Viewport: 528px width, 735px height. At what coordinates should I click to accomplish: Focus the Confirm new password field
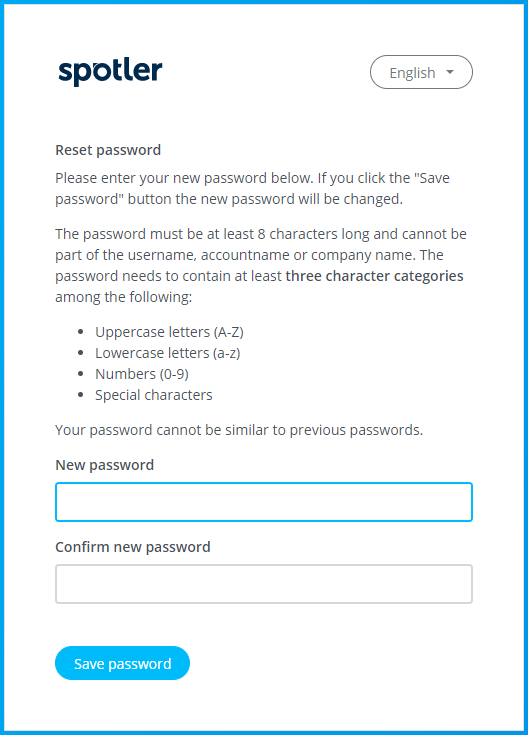pos(264,584)
